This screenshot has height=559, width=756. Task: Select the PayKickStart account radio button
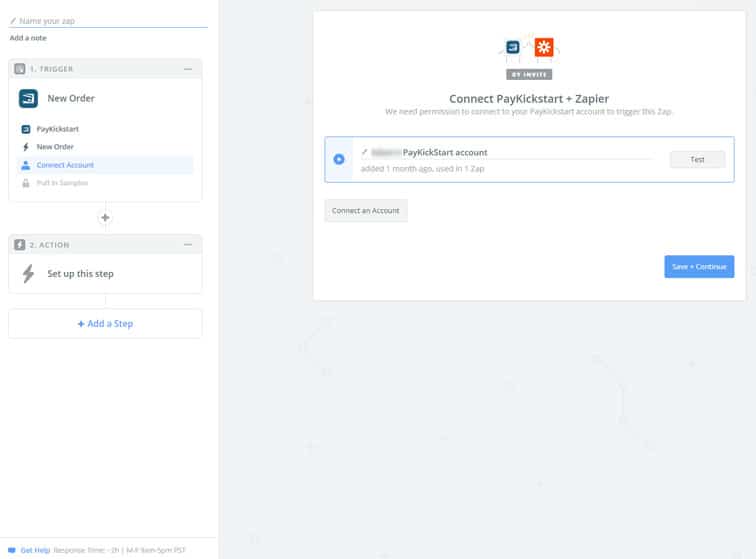[339, 159]
